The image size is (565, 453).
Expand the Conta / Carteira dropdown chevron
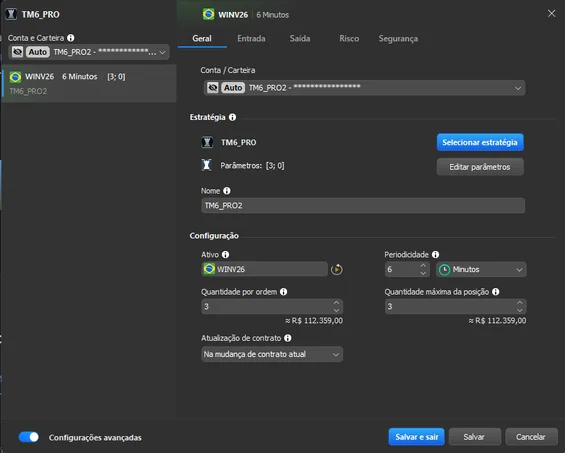point(518,88)
